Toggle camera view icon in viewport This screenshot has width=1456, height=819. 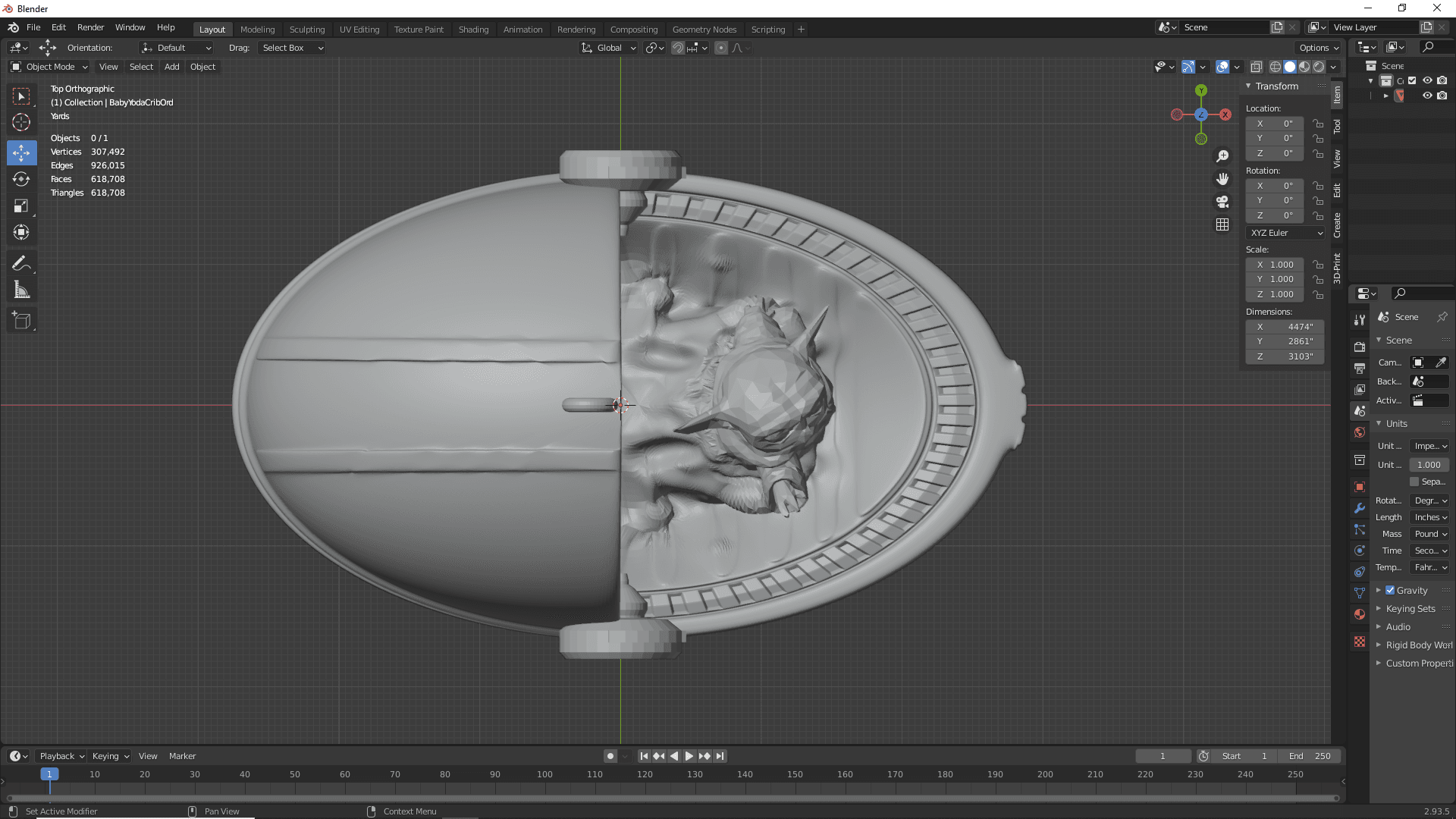coord(1222,202)
